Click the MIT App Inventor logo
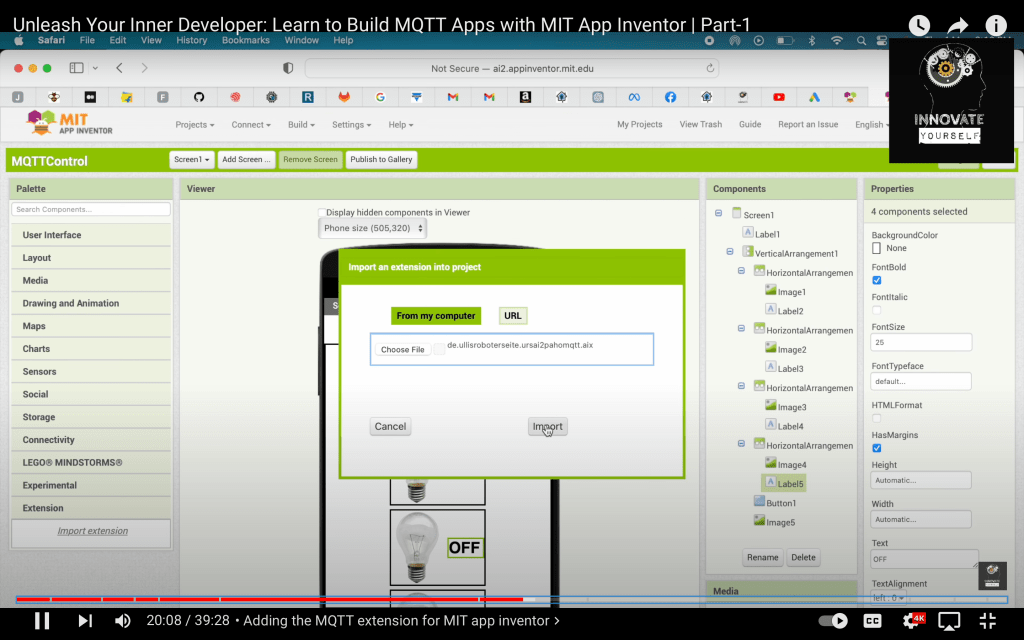This screenshot has width=1024, height=640. tap(69, 122)
